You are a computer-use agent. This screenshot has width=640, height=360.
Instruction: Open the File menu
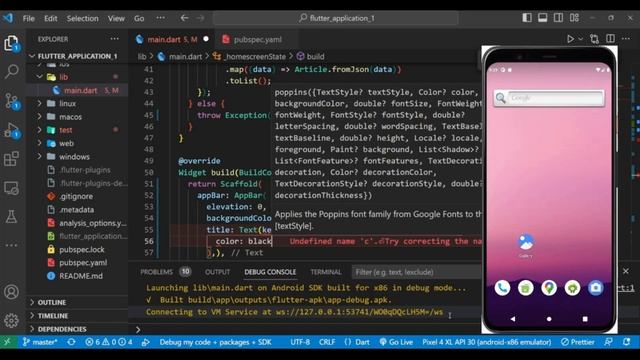[x=29, y=18]
